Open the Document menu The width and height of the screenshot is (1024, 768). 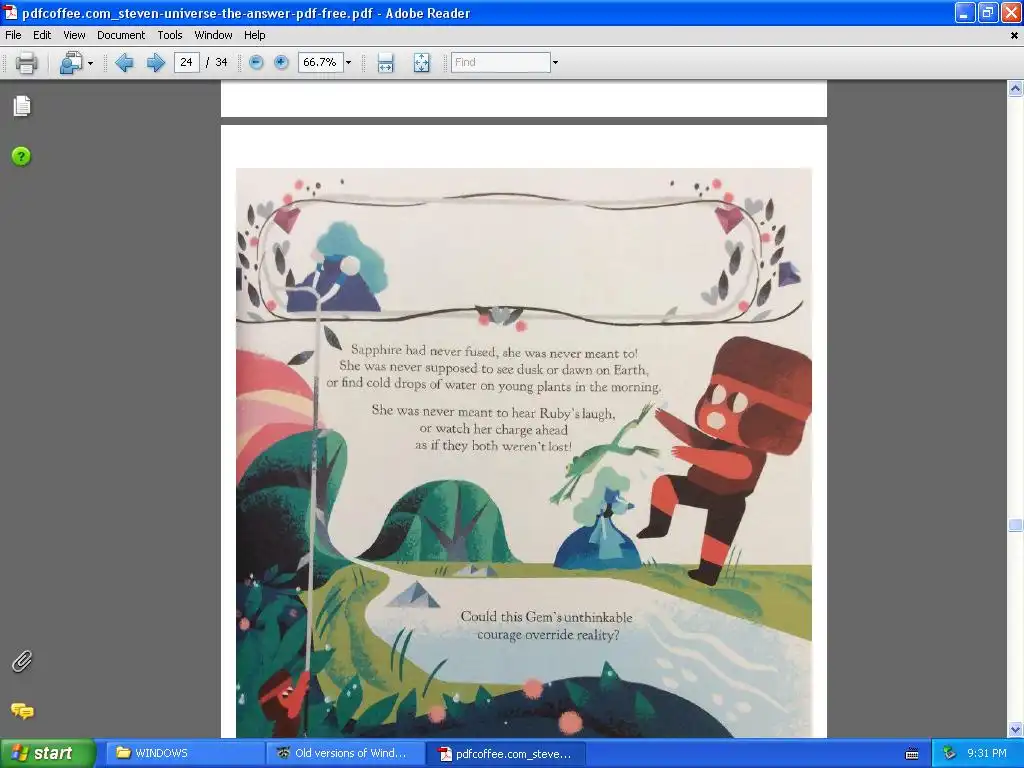click(x=121, y=35)
